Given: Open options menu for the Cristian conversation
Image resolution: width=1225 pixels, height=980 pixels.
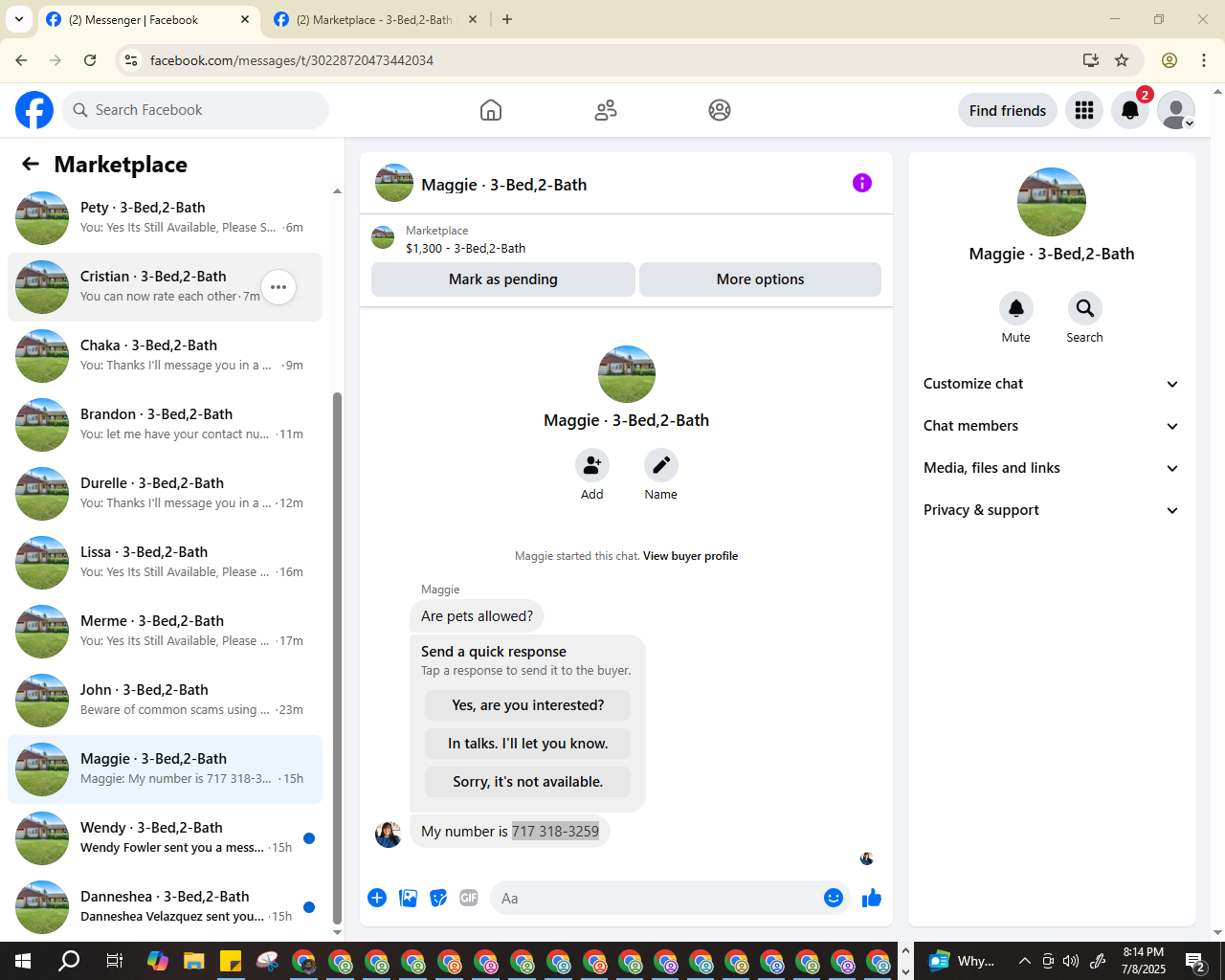Looking at the screenshot, I should coord(278,287).
